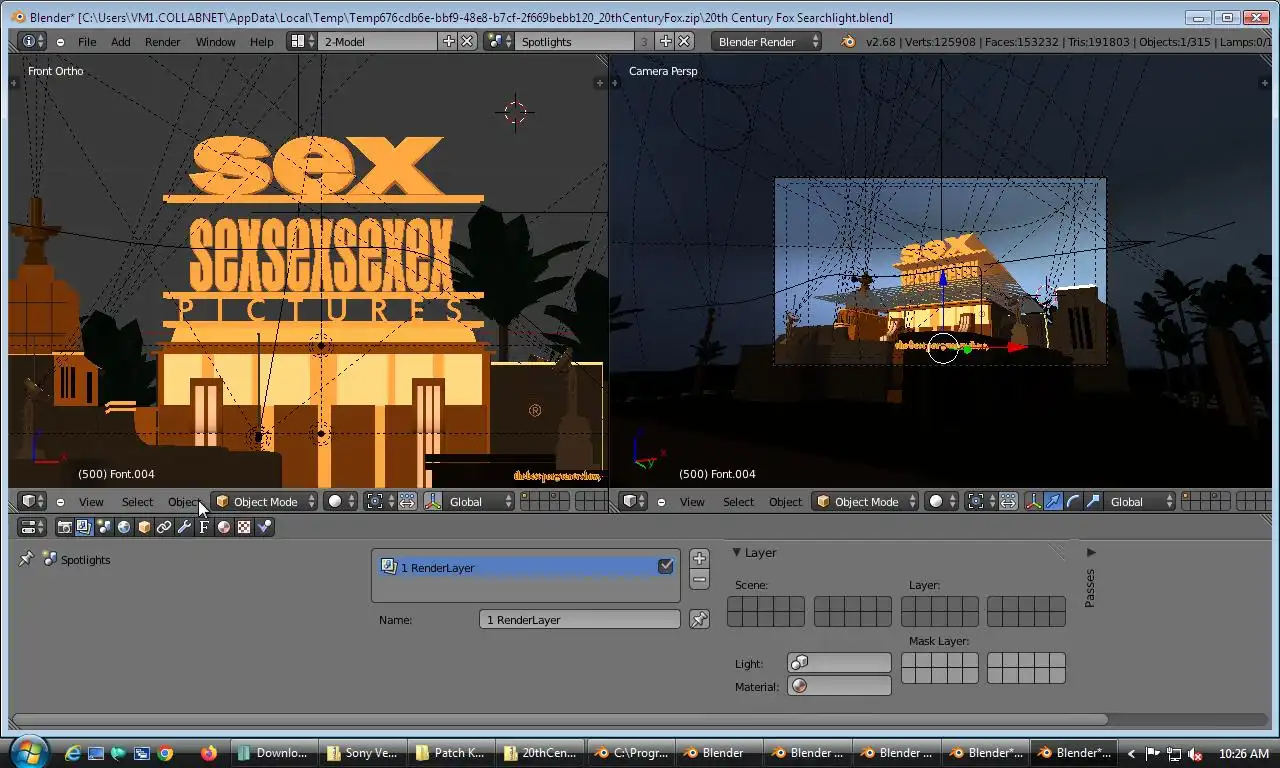Open the Blender Render engine dropdown

[x=767, y=41]
